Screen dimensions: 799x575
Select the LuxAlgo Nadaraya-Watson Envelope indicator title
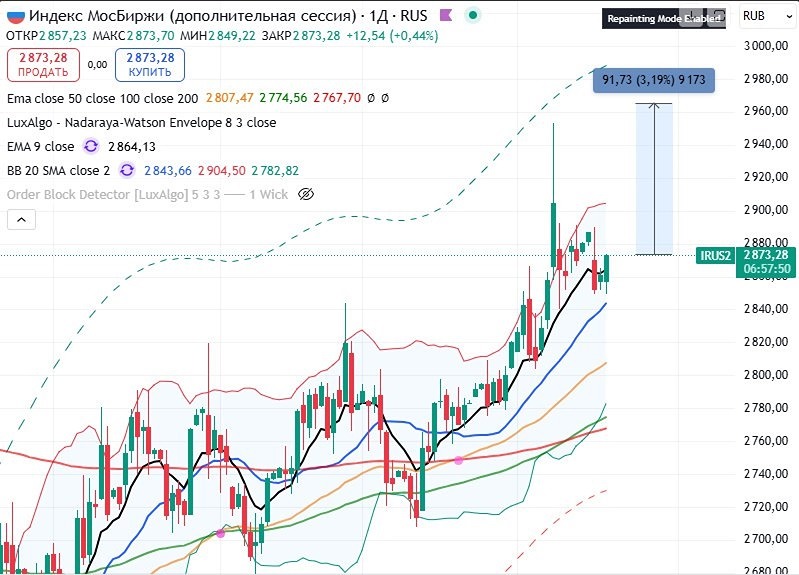coord(142,123)
